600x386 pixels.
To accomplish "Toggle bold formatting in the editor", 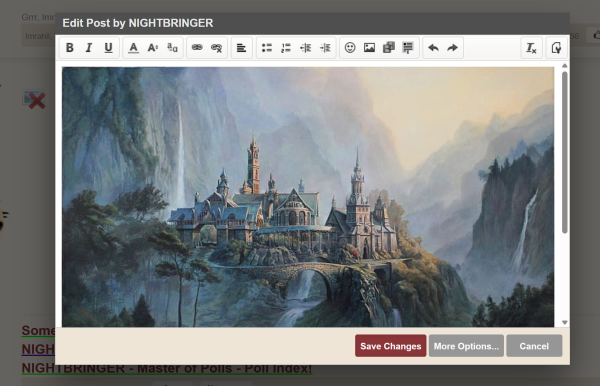I will click(70, 48).
